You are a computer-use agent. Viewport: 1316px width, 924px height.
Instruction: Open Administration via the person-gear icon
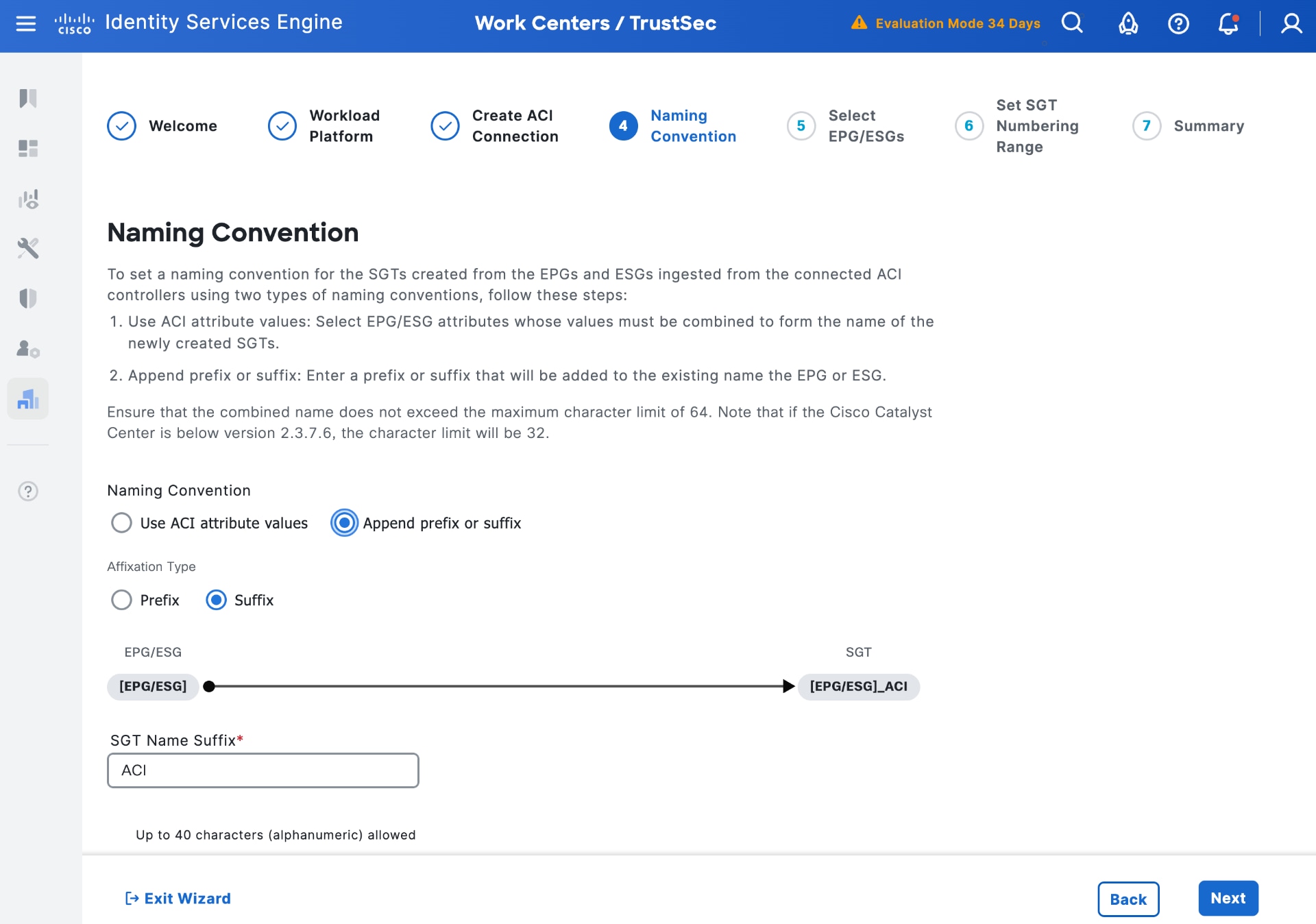27,349
